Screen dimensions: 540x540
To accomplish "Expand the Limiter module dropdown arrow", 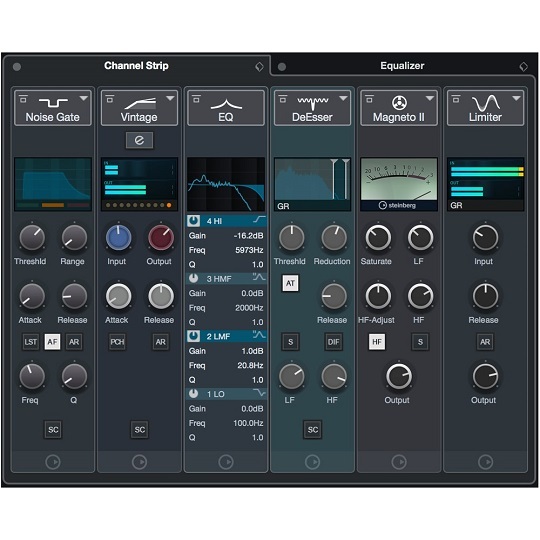I will coord(516,98).
